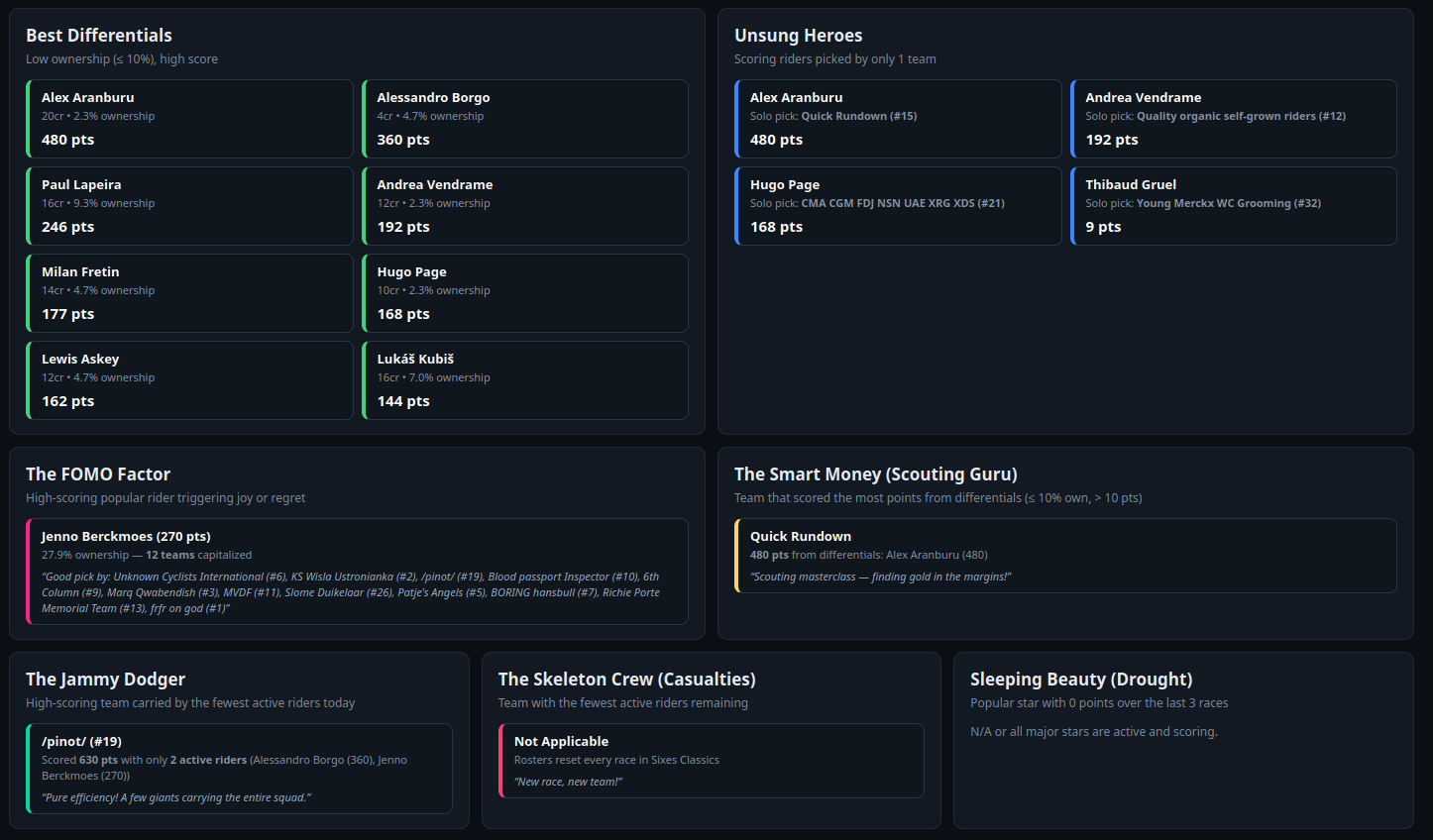Open the Quick Rundown Smart Money card
The image size is (1433, 840).
click(1065, 556)
